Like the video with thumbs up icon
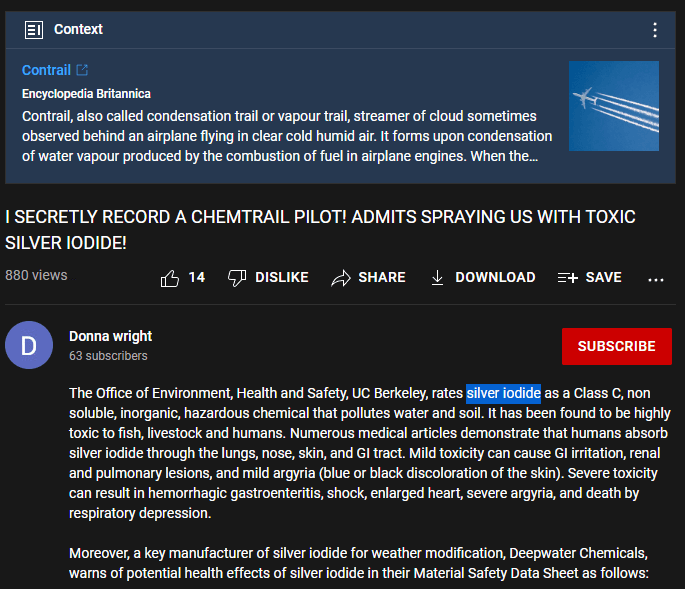This screenshot has width=685, height=589. point(170,278)
